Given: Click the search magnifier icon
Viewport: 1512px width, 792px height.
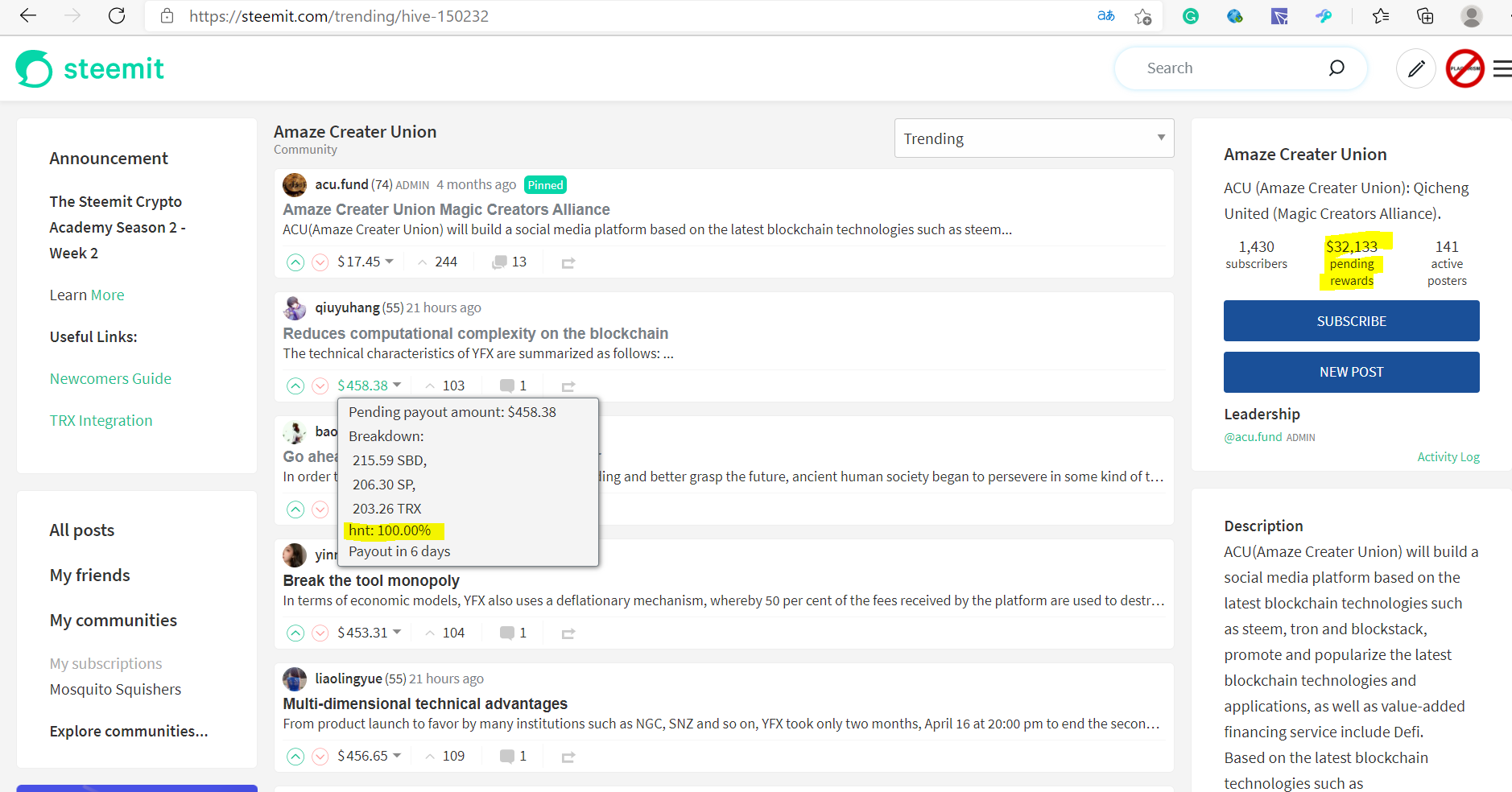Looking at the screenshot, I should pos(1336,68).
